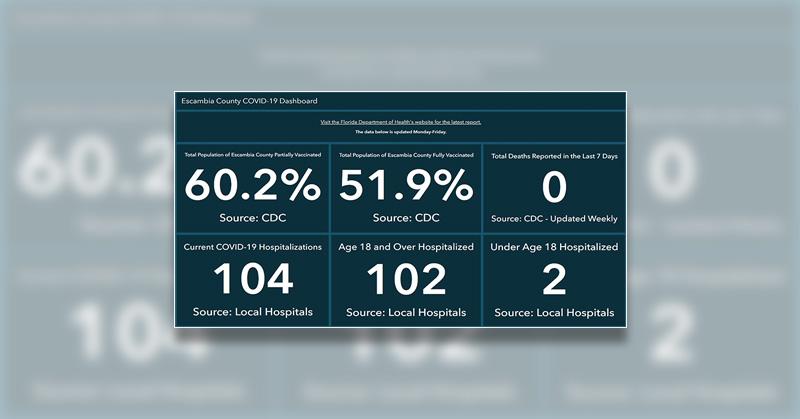Click the Partially Vaccinated tile heading
800x419 pixels.
(x=252, y=156)
